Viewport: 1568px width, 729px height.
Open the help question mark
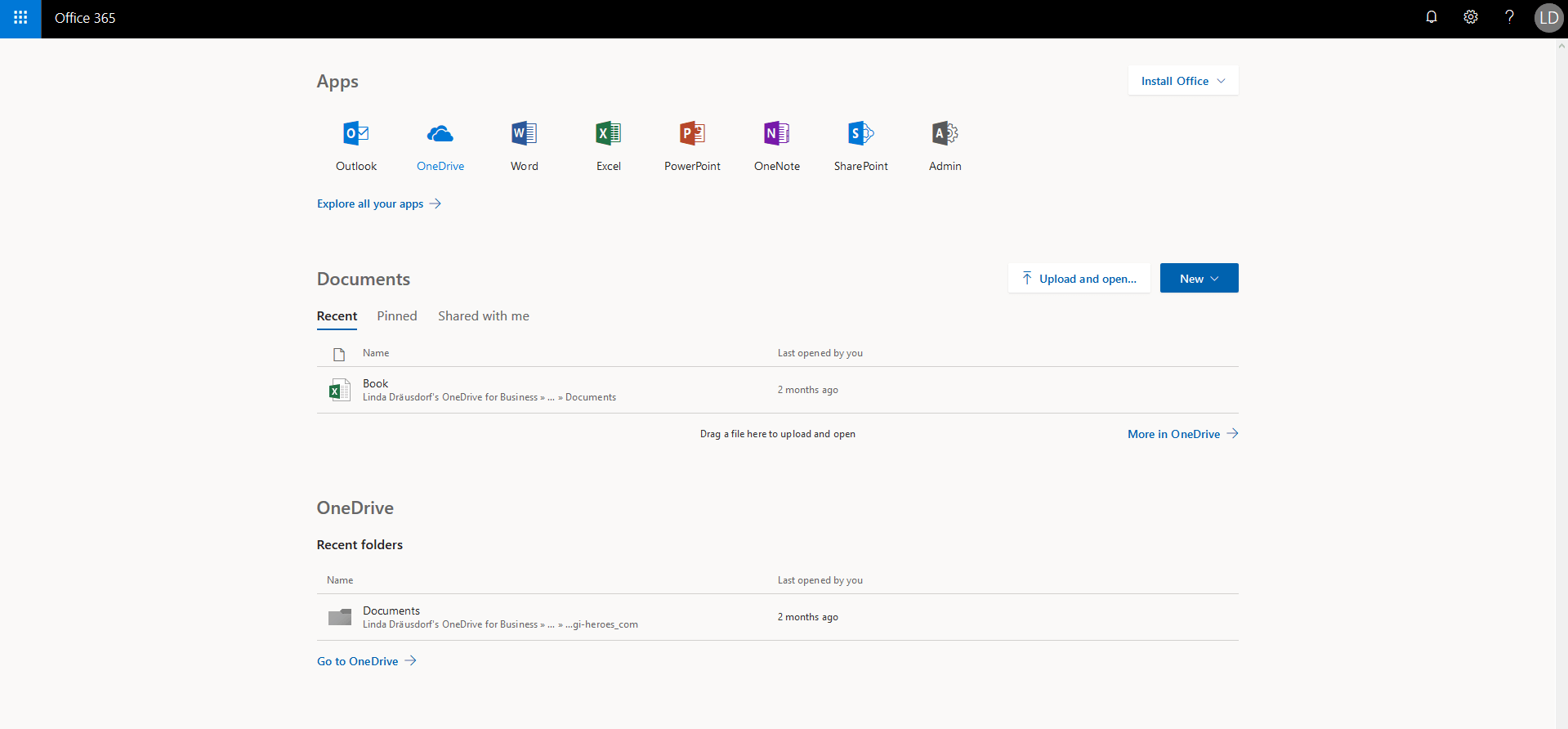pos(1509,17)
